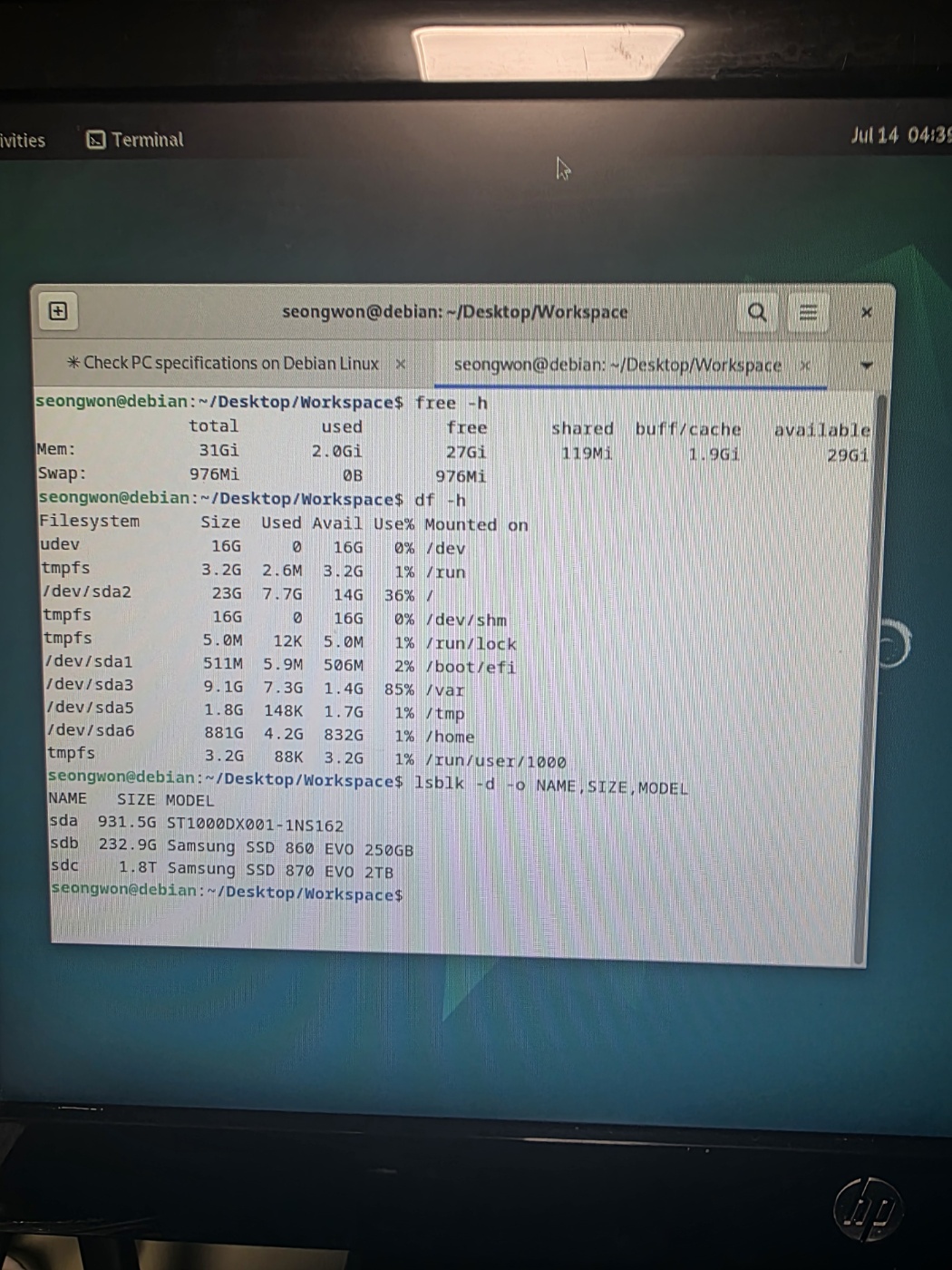Click the '/dev/sda3' filesystem entry
Screen dimensions: 952x1270
(x=89, y=684)
